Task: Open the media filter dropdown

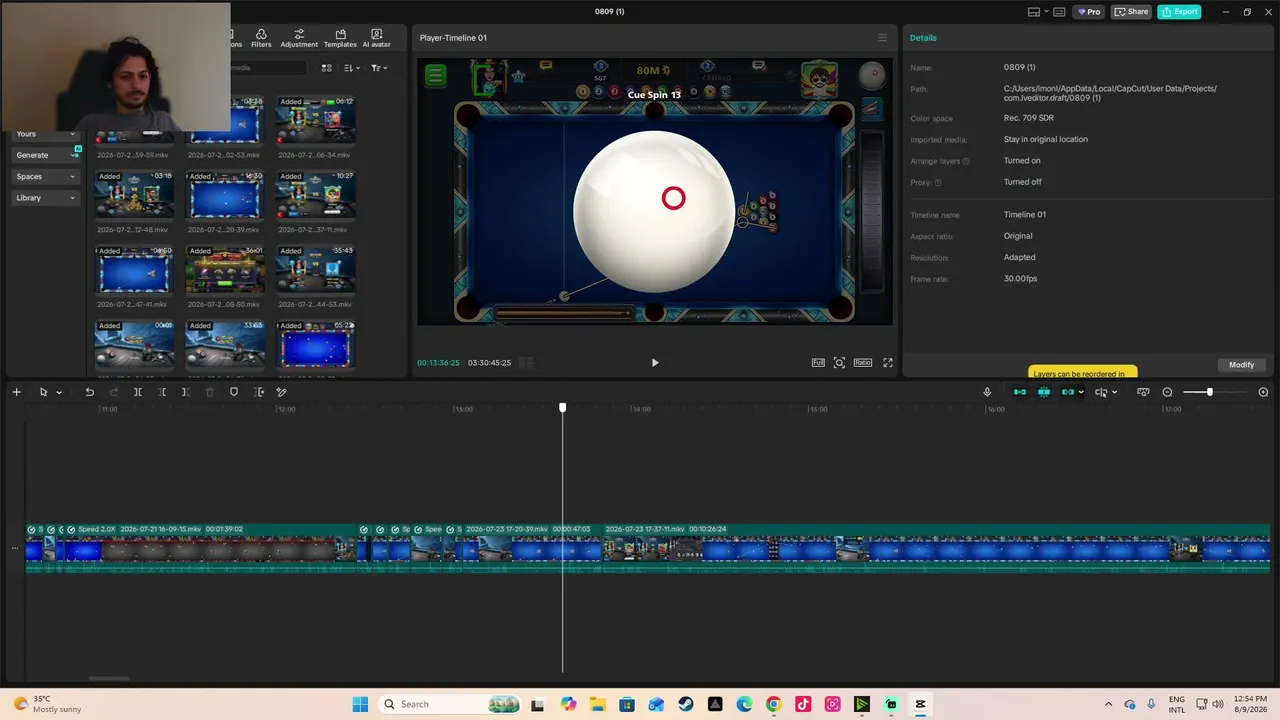Action: (379, 68)
